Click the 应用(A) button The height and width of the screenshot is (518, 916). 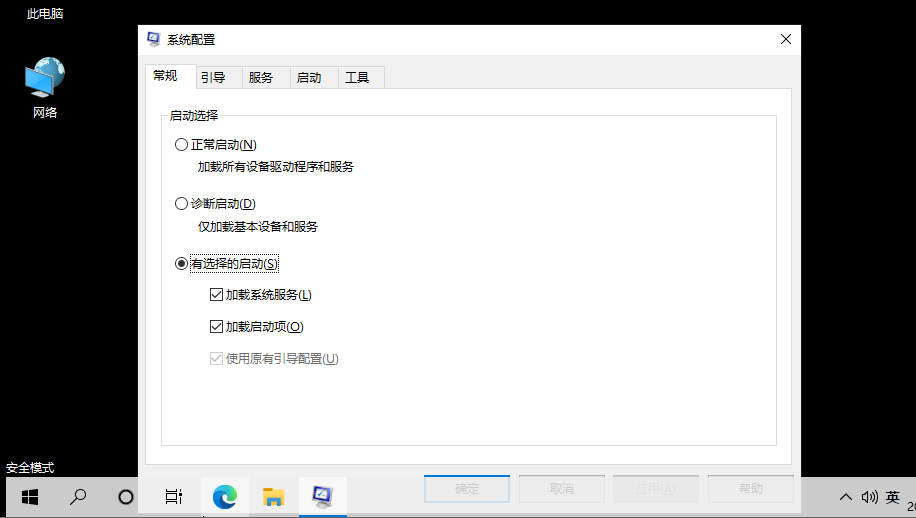(656, 489)
